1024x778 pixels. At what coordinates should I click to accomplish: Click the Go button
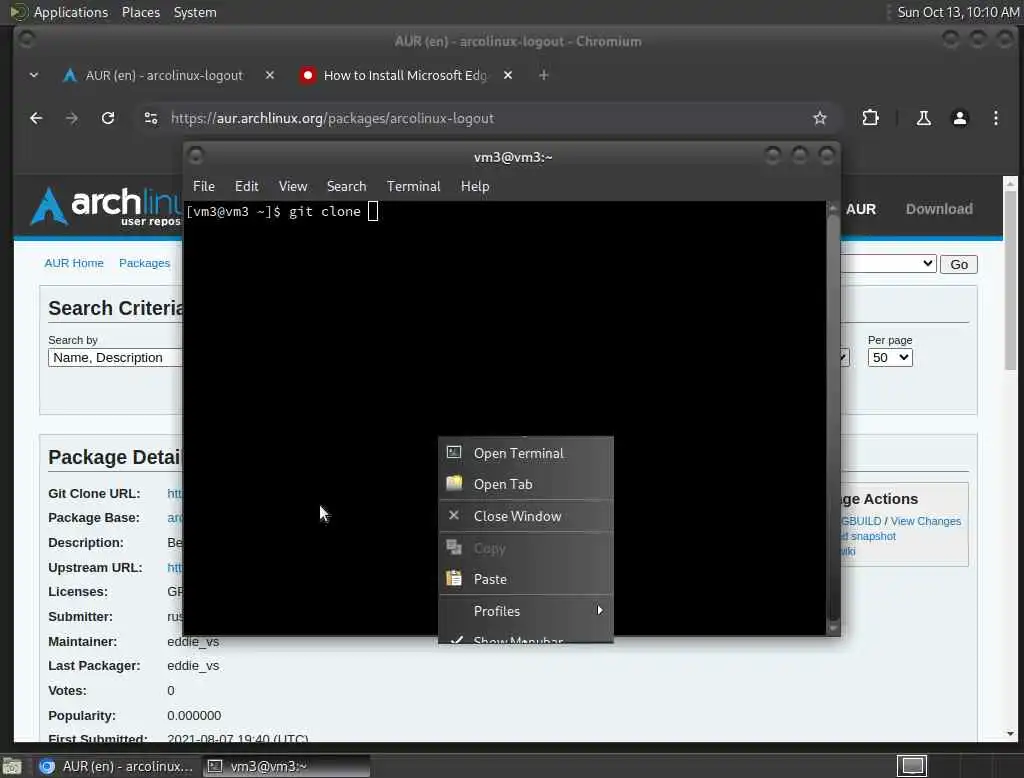point(959,265)
